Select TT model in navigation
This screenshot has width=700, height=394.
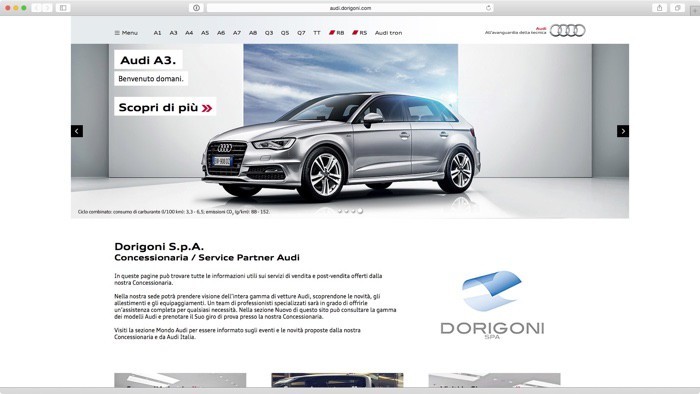[317, 33]
